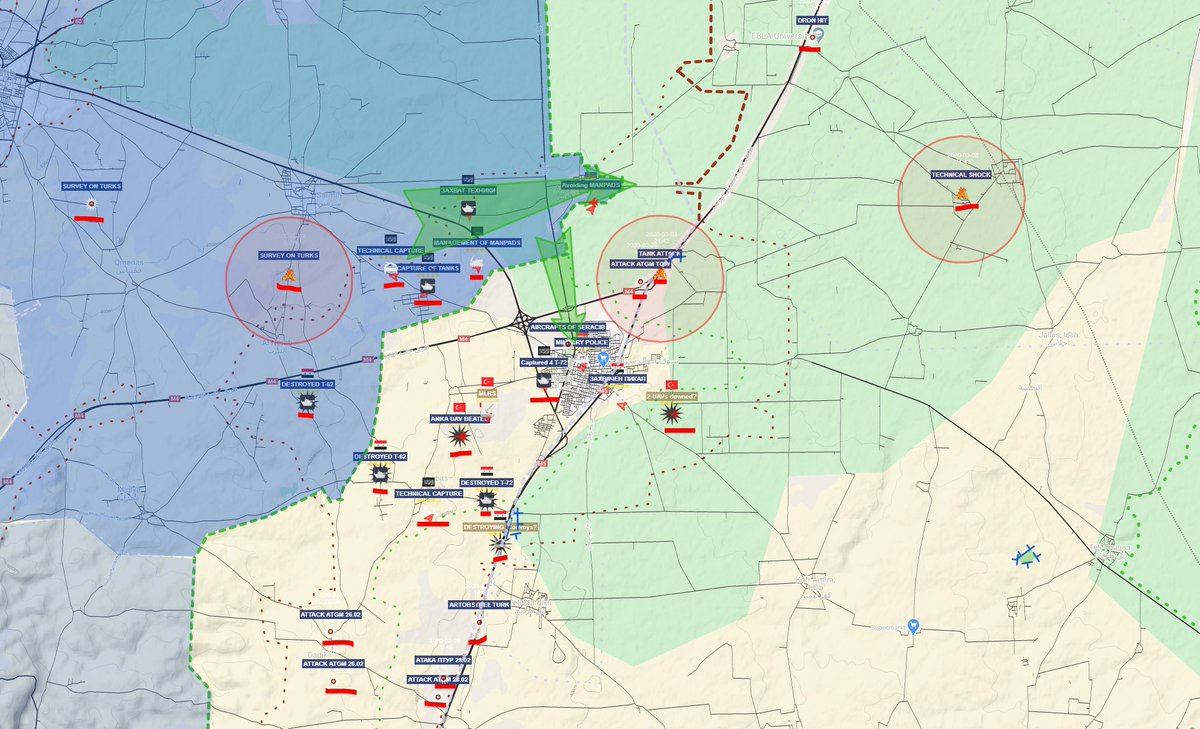The width and height of the screenshot is (1200, 729).
Task: Click the explosion icon below ANKA UAV BEATEN
Action: pyautogui.click(x=459, y=435)
